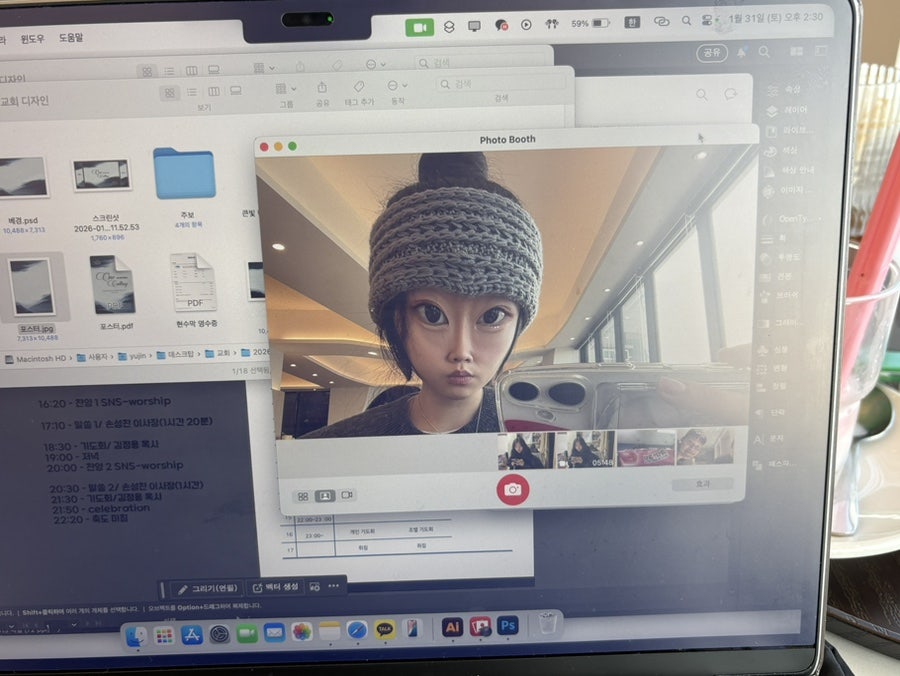Open System Settings from the Dock
This screenshot has width=900, height=676.
(219, 634)
